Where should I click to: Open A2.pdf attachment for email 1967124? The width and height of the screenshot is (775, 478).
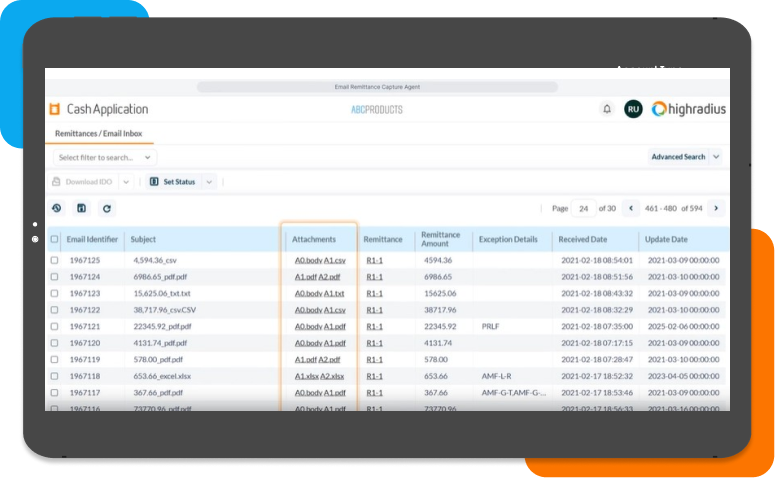(x=329, y=277)
